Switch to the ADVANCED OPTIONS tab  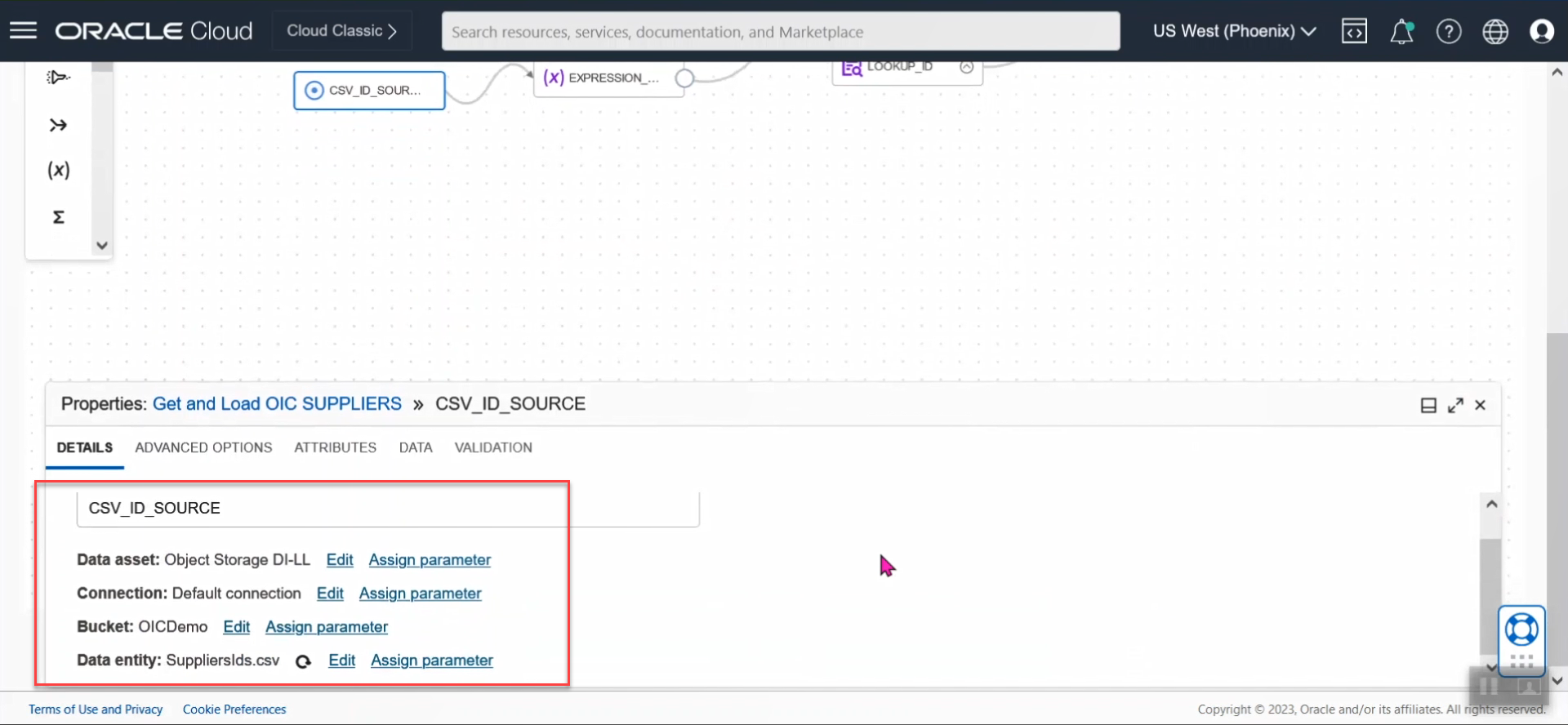pyautogui.click(x=203, y=447)
